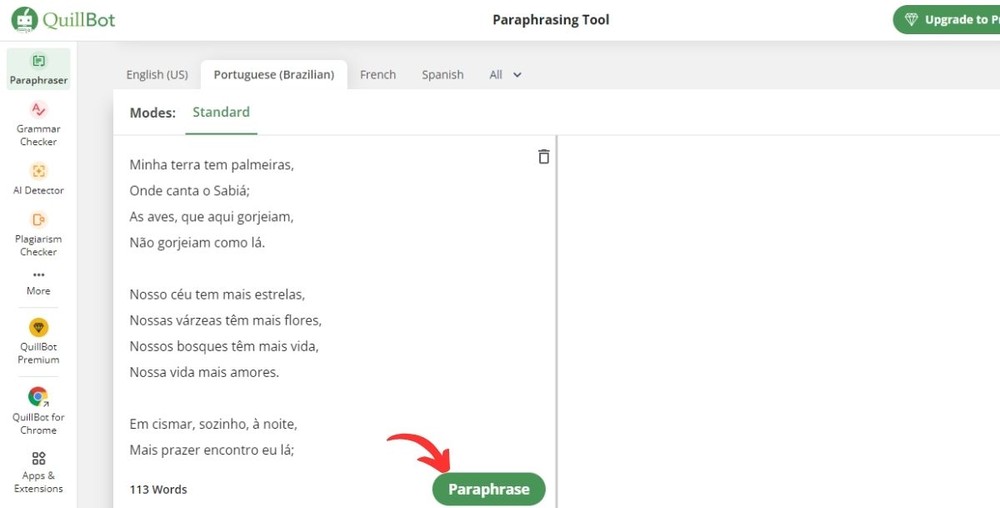Click the Paraphrasing Tool page title
Image resolution: width=1000 pixels, height=508 pixels.
pyautogui.click(x=551, y=20)
